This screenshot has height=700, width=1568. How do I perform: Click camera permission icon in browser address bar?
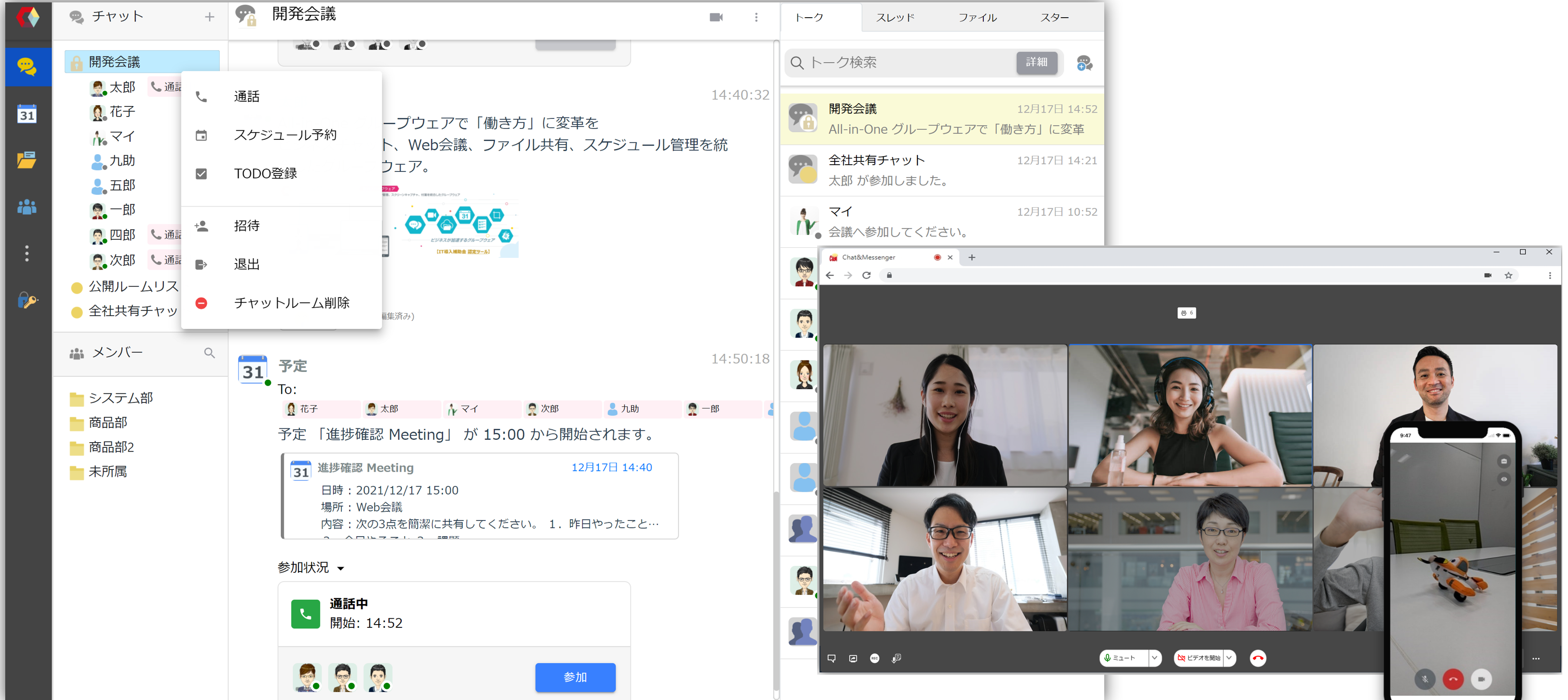point(1488,275)
